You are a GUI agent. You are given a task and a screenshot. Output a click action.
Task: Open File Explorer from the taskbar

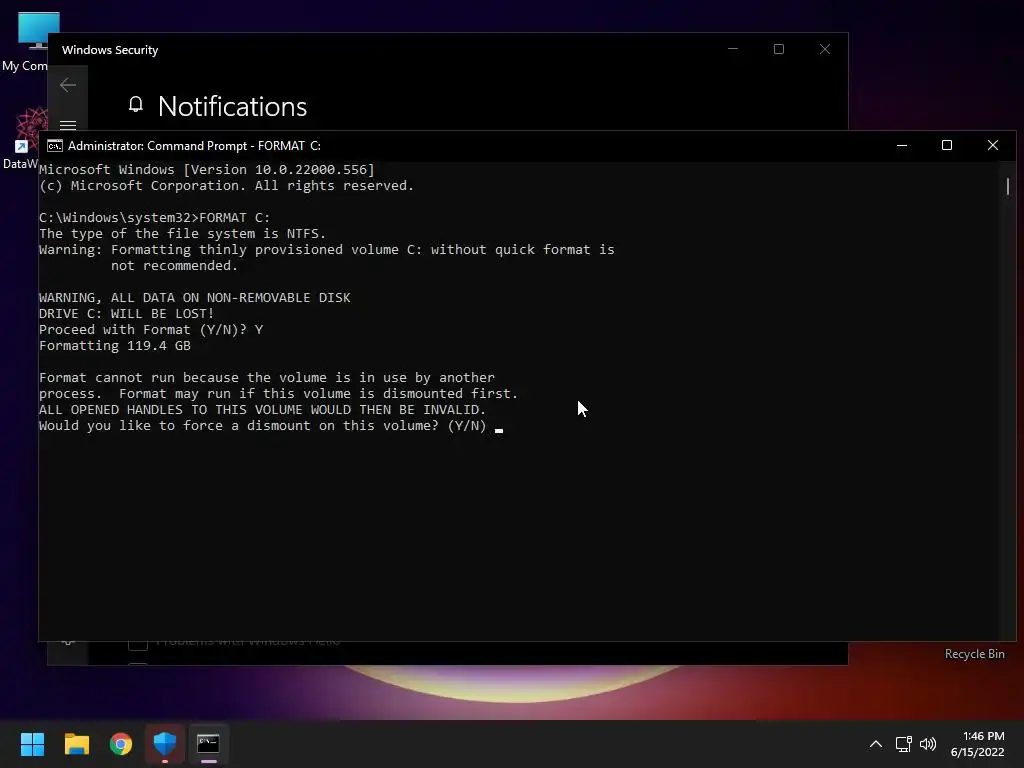coord(76,744)
